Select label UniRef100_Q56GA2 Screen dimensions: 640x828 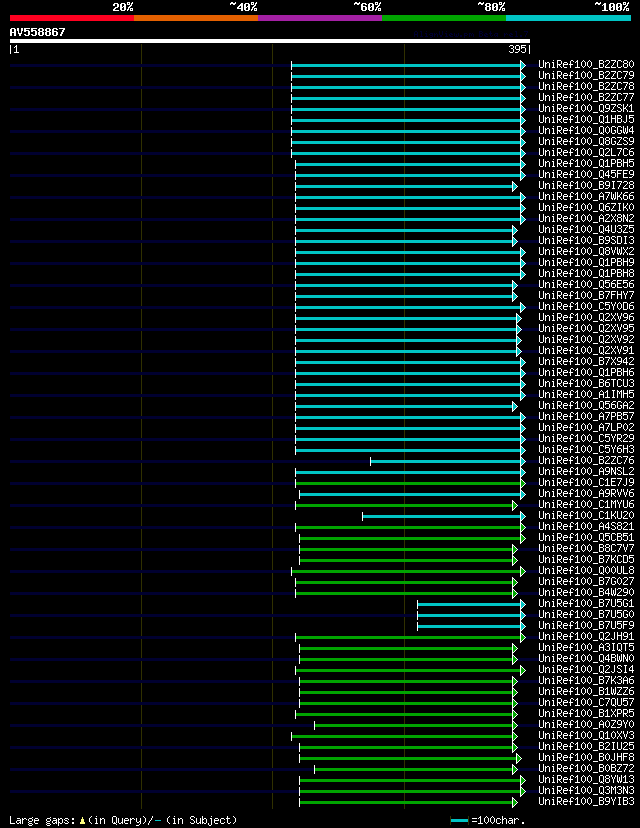coord(586,406)
